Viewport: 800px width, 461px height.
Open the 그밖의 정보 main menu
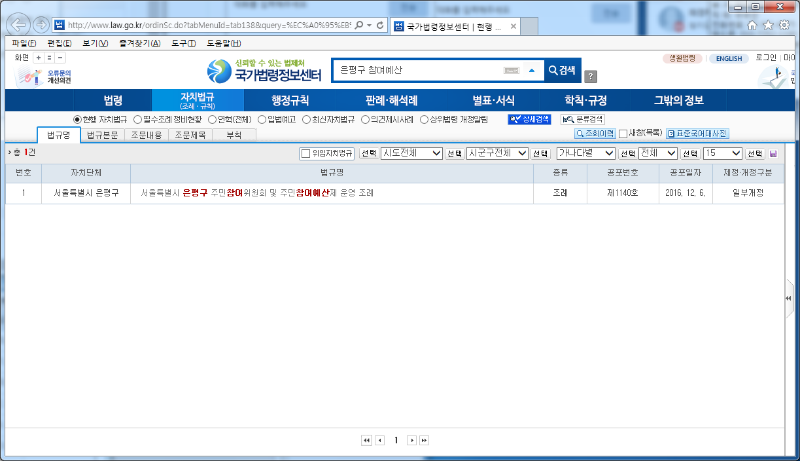coord(679,100)
